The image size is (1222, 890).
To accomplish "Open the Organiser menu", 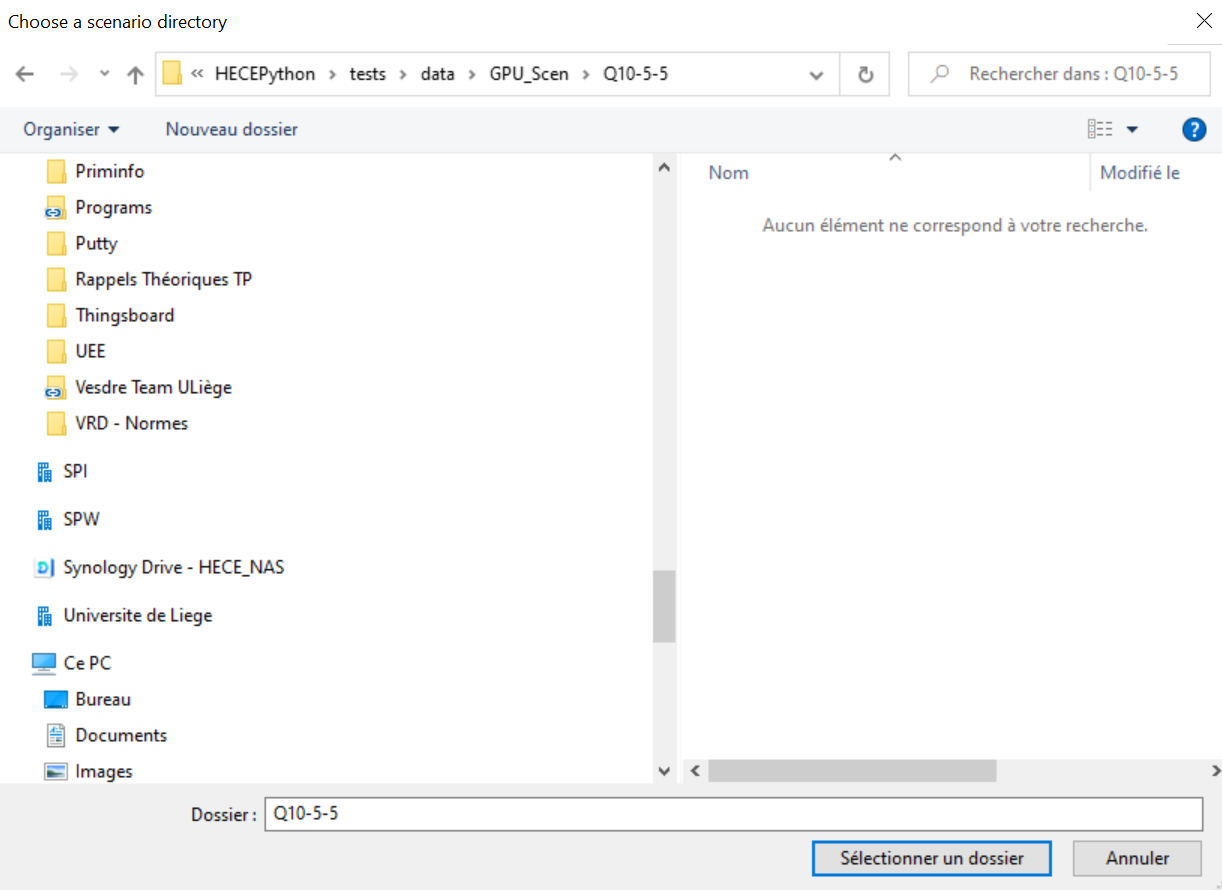I will click(x=71, y=129).
